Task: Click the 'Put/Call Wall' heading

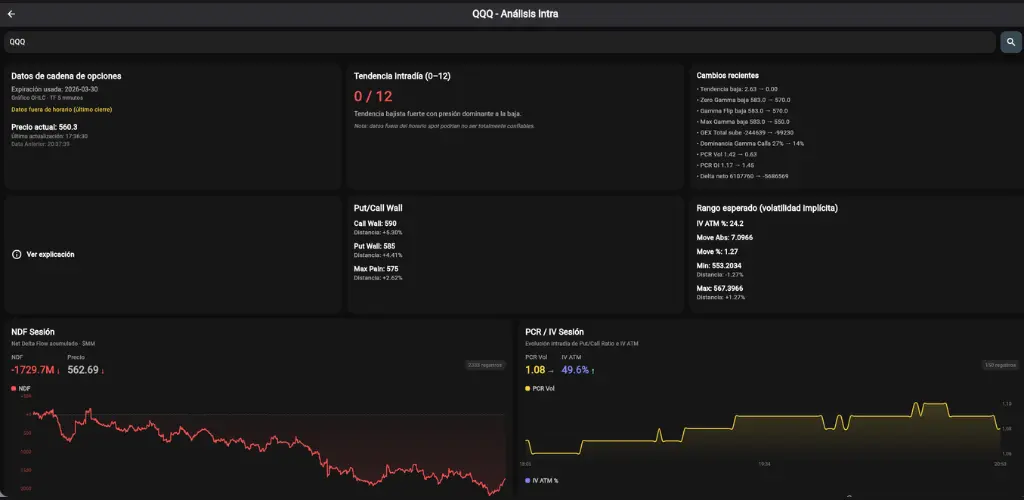Action: 378,208
